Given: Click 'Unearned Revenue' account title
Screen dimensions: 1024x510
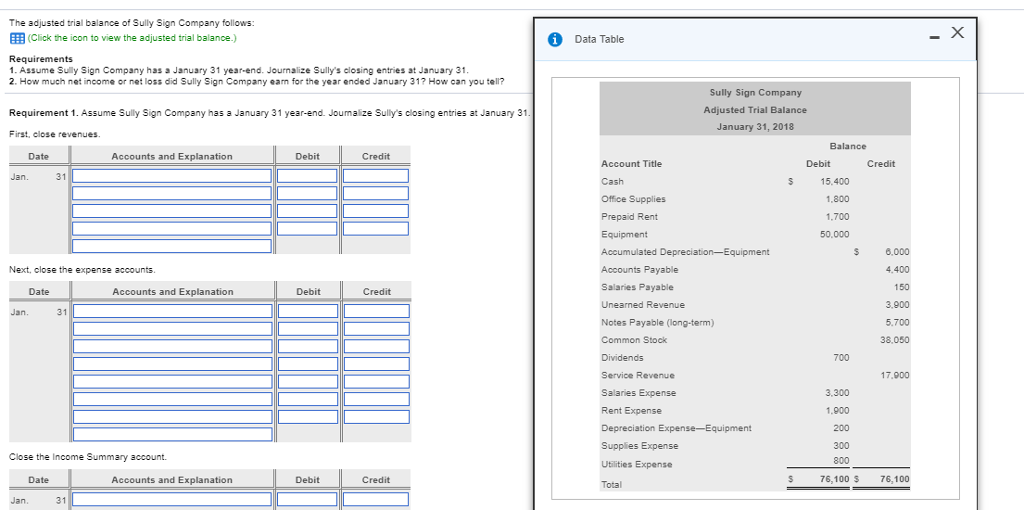Looking at the screenshot, I should tap(643, 305).
